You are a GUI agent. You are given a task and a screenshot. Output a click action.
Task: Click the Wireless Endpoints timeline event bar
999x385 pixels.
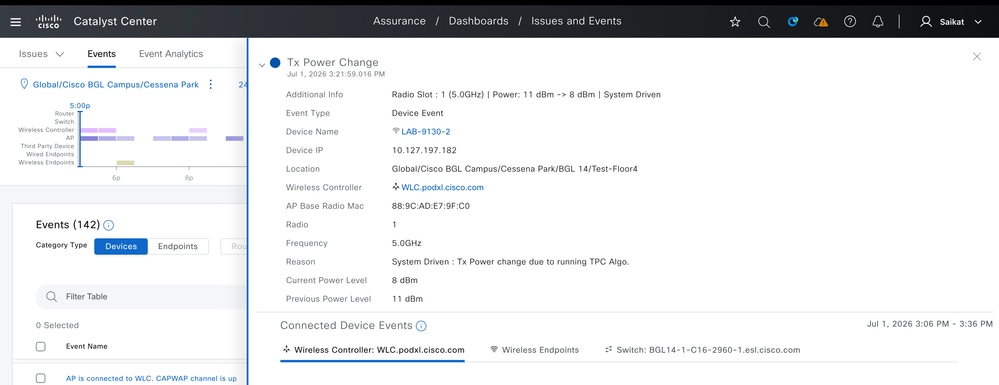[126, 163]
